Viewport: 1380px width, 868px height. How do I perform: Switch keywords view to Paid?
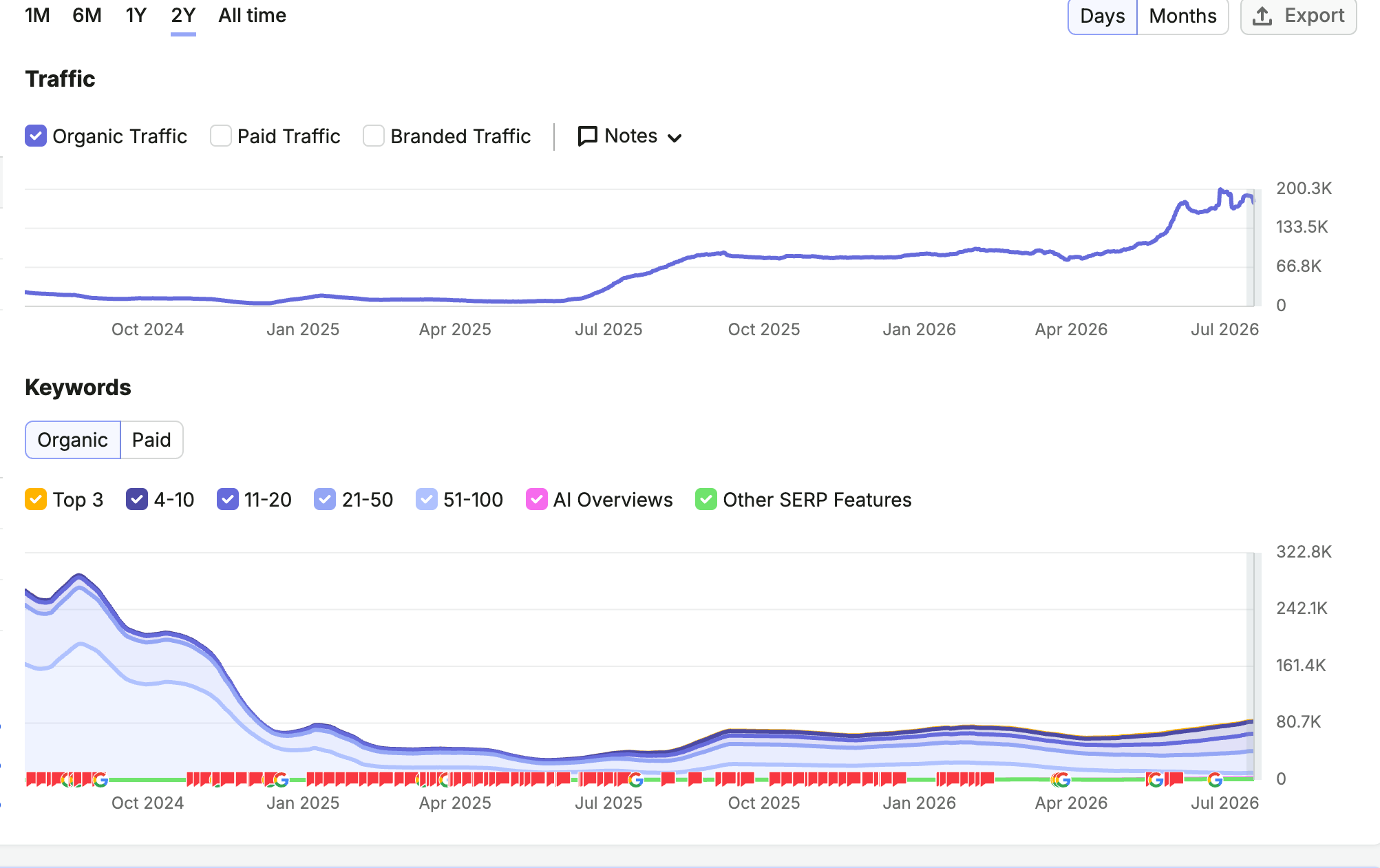tap(151, 440)
